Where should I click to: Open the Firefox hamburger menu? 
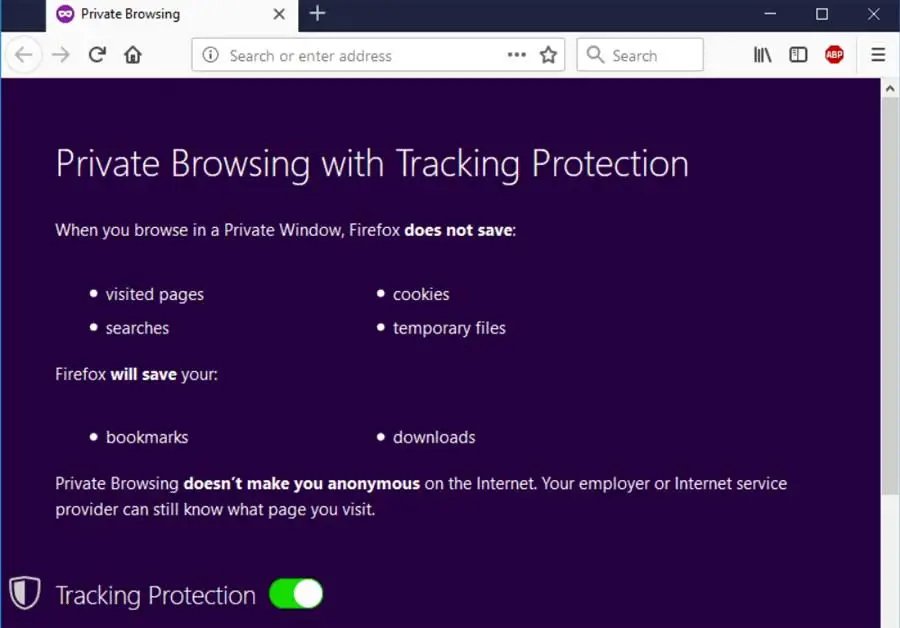click(878, 55)
